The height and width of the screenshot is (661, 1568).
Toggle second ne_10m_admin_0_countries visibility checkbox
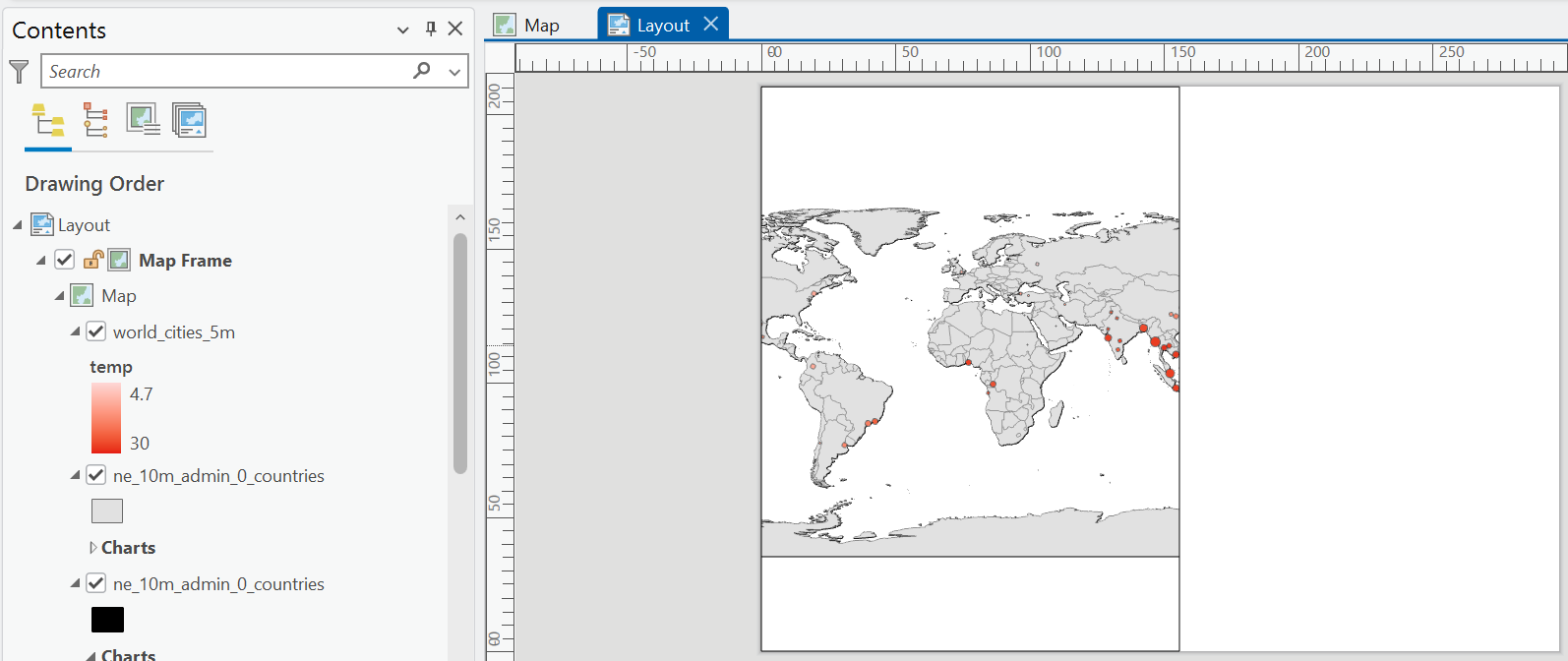(96, 583)
